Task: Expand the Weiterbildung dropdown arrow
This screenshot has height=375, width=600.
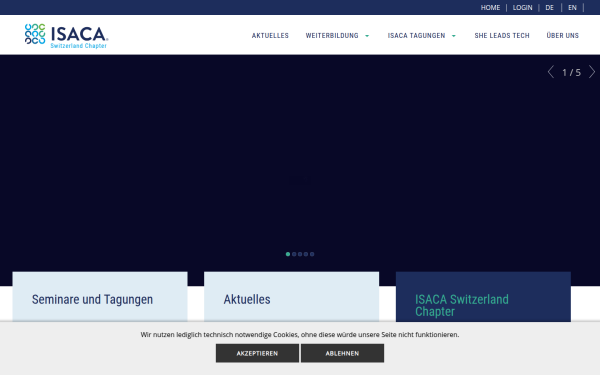Action: (x=367, y=36)
